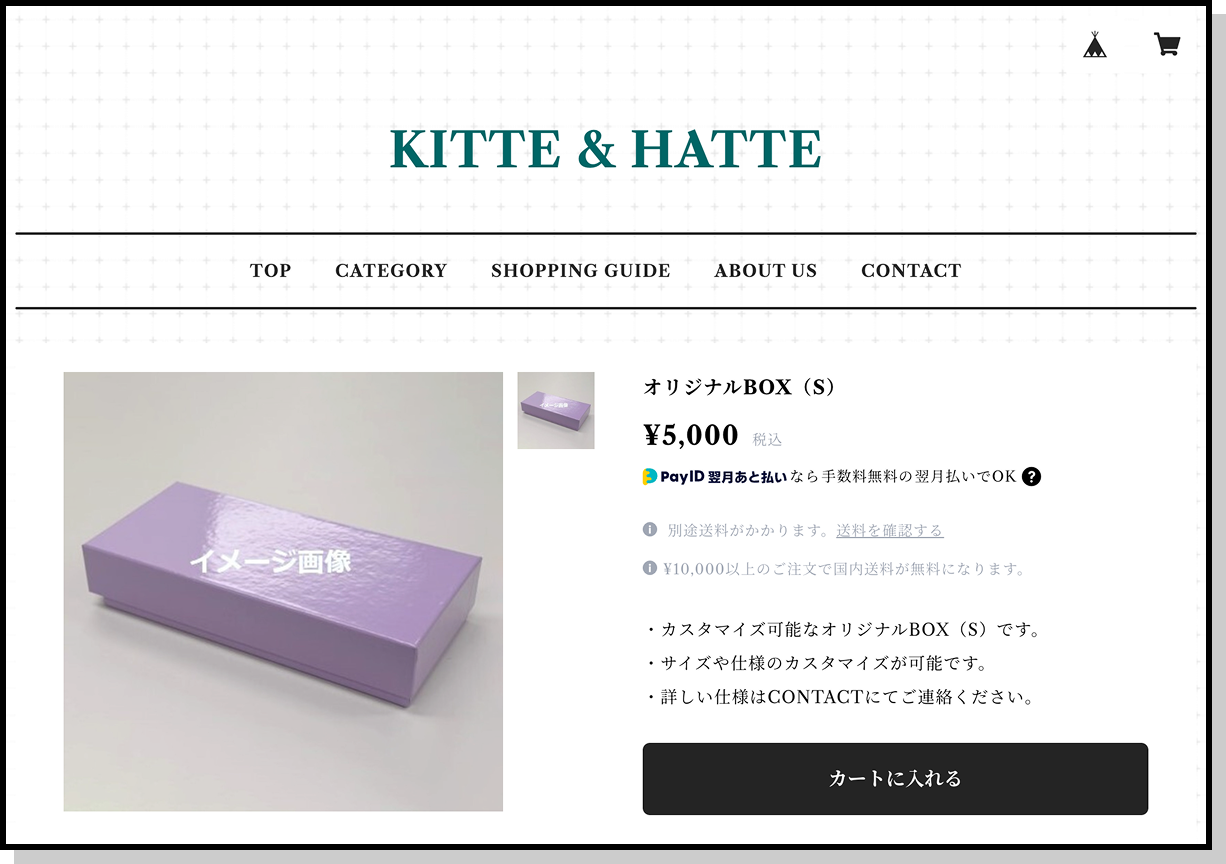Click the 翌月あと払い PayID text
This screenshot has width=1226, height=864.
pos(747,477)
